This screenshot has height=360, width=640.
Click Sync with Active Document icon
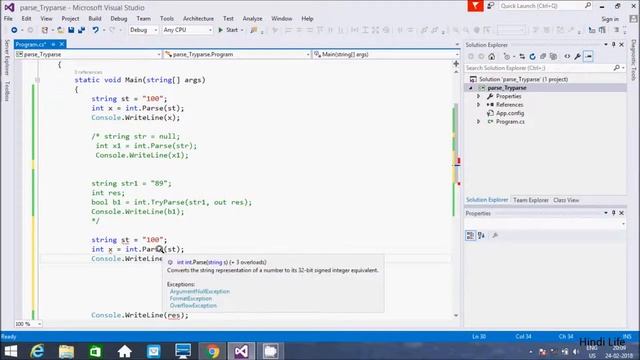coord(522,56)
